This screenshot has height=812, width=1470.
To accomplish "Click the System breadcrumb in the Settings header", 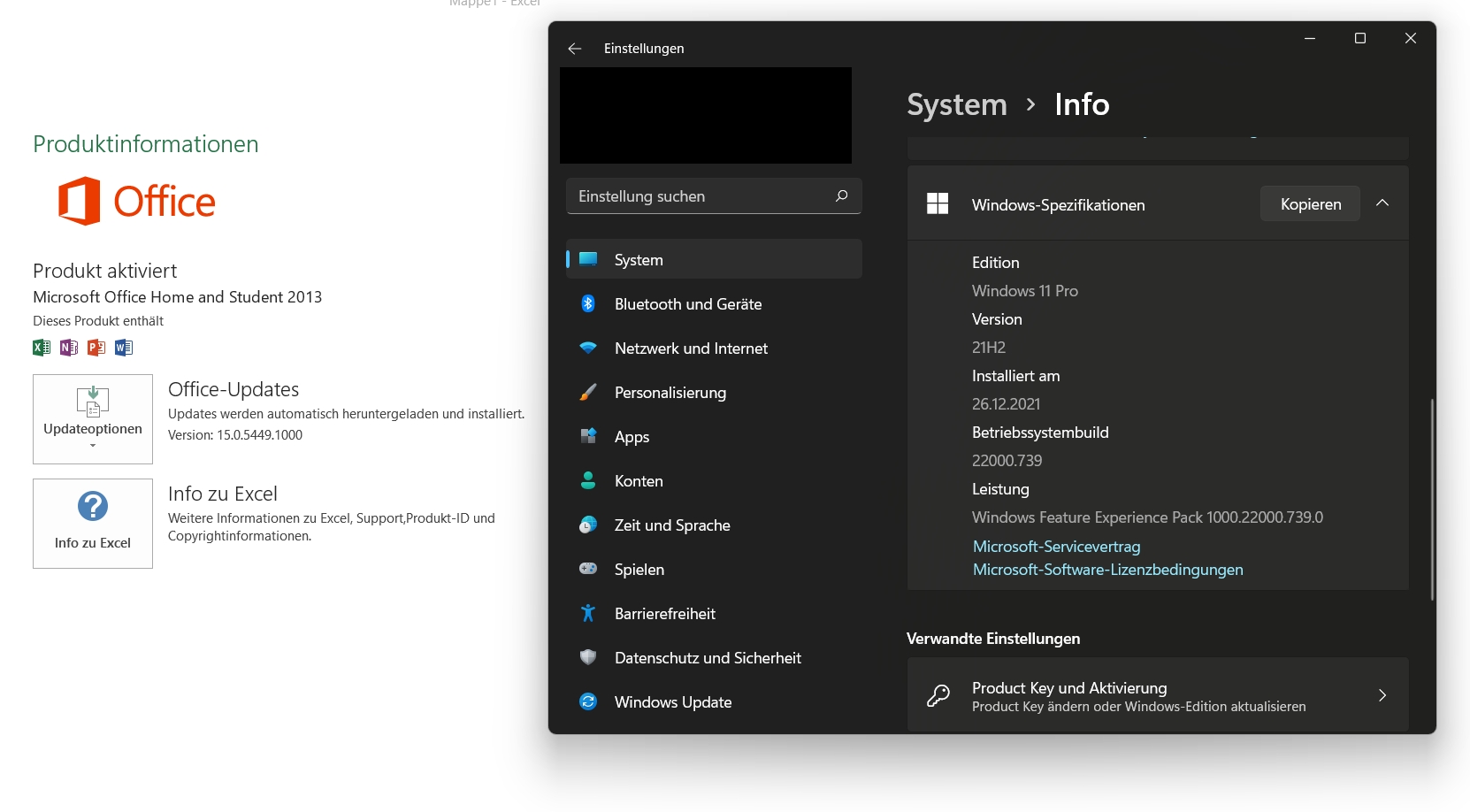I will 957,104.
